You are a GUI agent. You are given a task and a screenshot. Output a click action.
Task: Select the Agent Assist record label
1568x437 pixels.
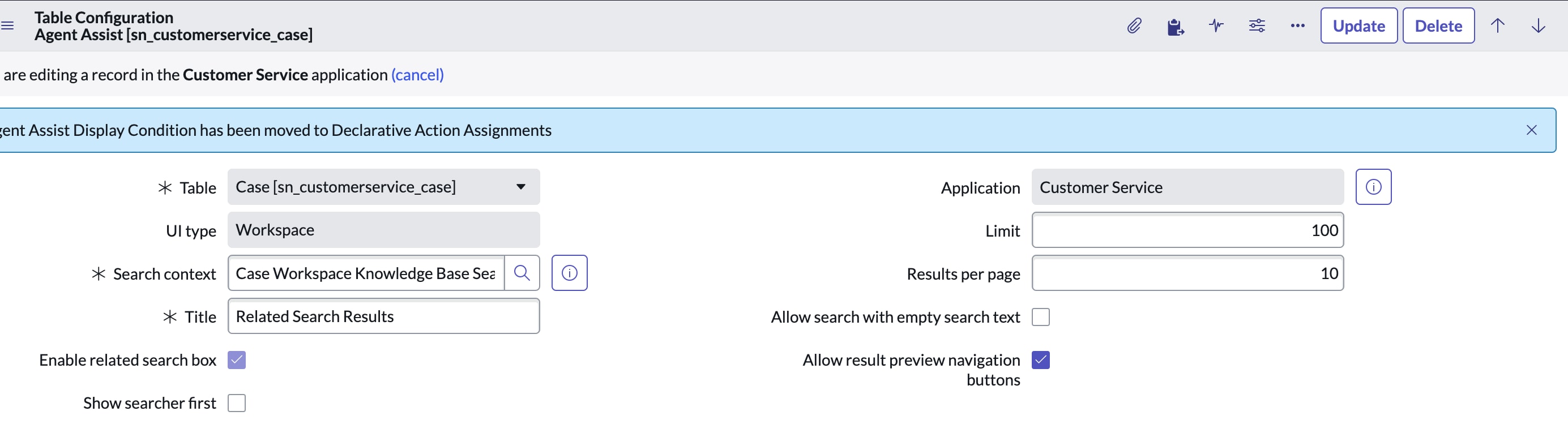pyautogui.click(x=173, y=35)
